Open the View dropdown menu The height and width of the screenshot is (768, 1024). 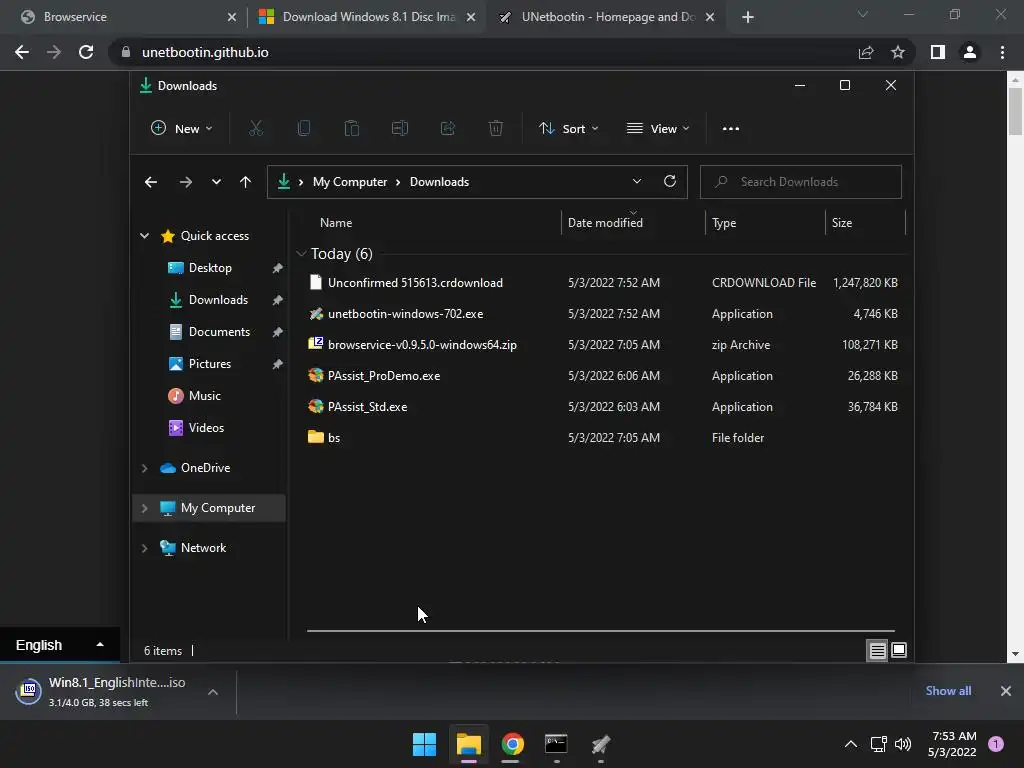(658, 129)
